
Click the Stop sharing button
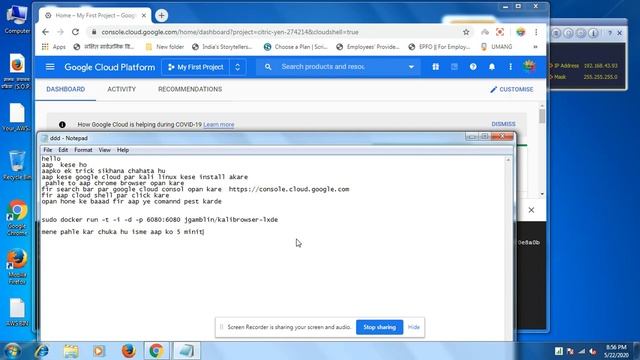[x=380, y=327]
